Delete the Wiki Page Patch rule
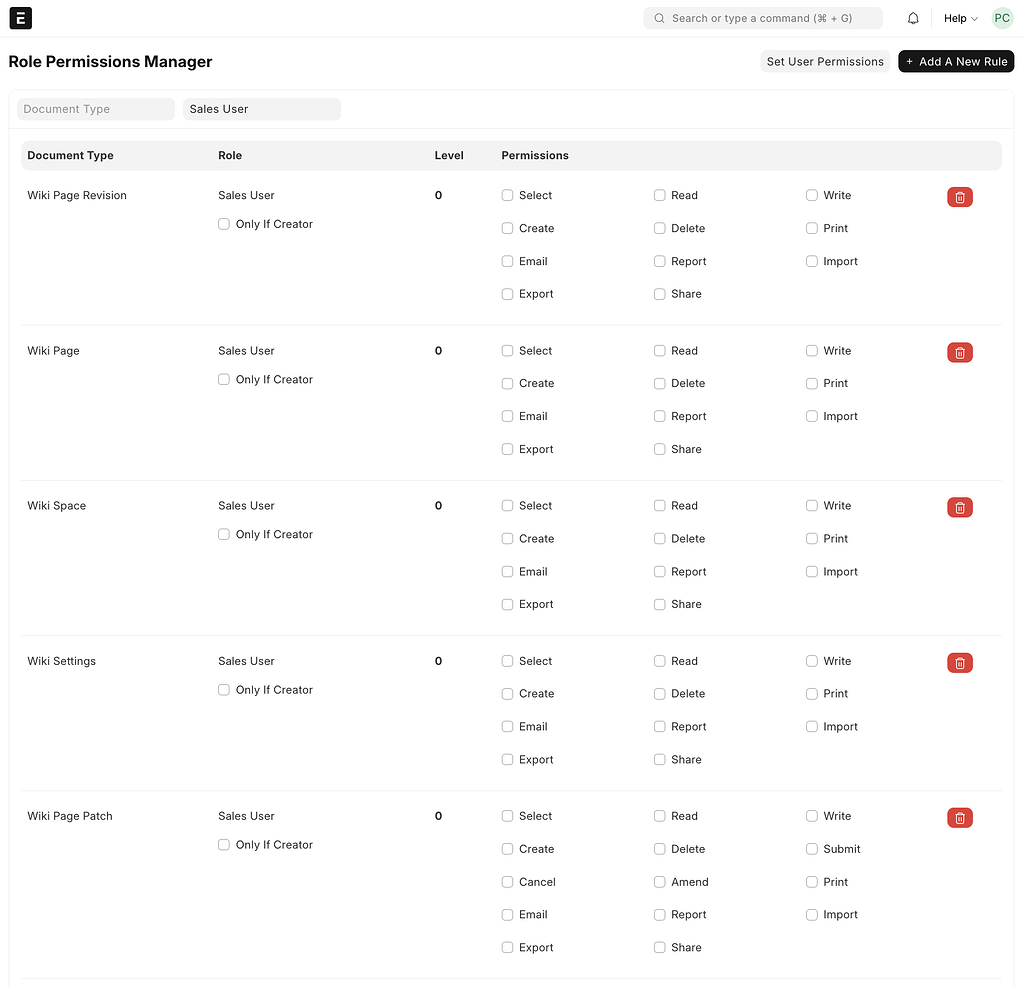Image resolution: width=1024 pixels, height=987 pixels. [959, 817]
